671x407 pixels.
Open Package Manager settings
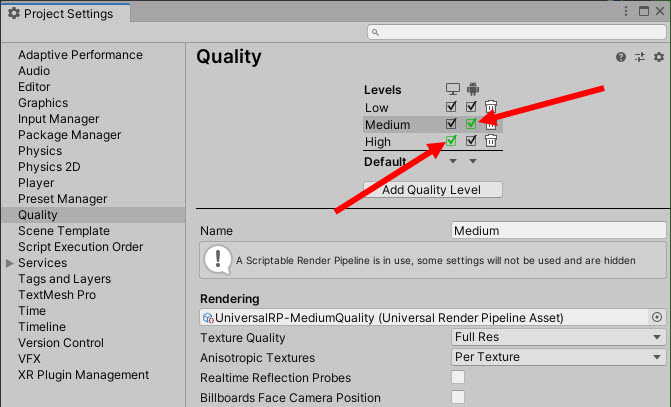69,135
